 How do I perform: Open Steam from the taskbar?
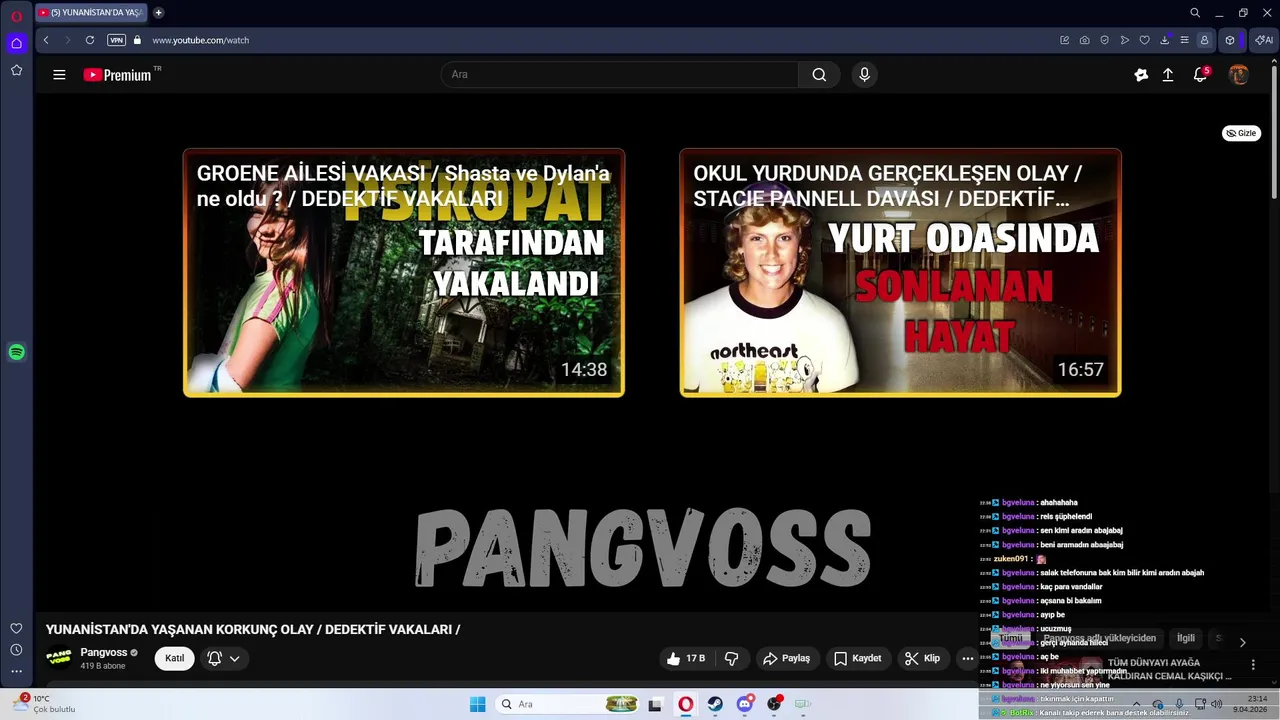pyautogui.click(x=715, y=704)
